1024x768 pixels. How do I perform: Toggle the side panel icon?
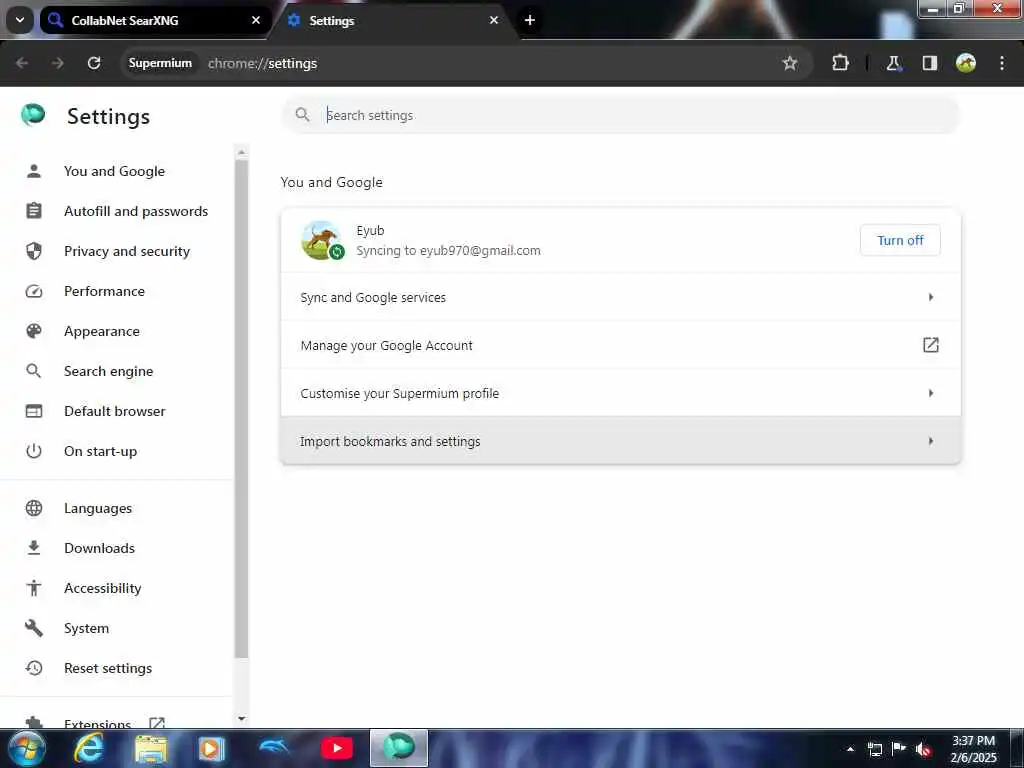coord(930,63)
